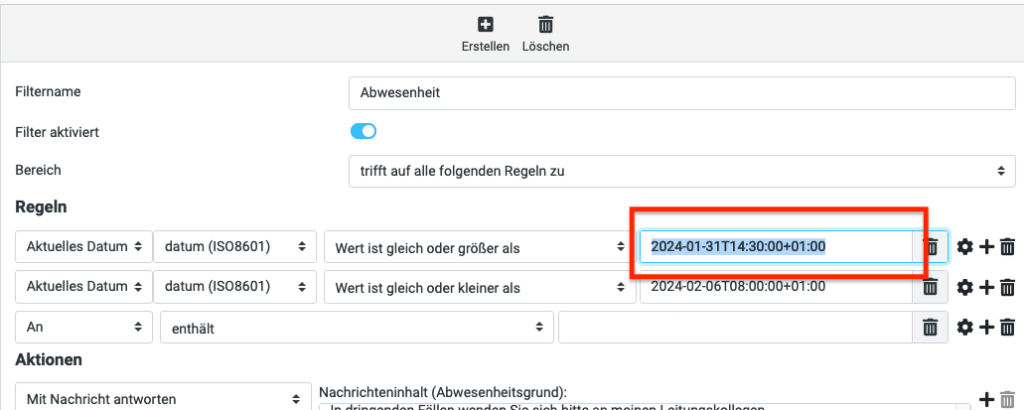Click the Erstellen plus icon in toolbar

point(485,24)
